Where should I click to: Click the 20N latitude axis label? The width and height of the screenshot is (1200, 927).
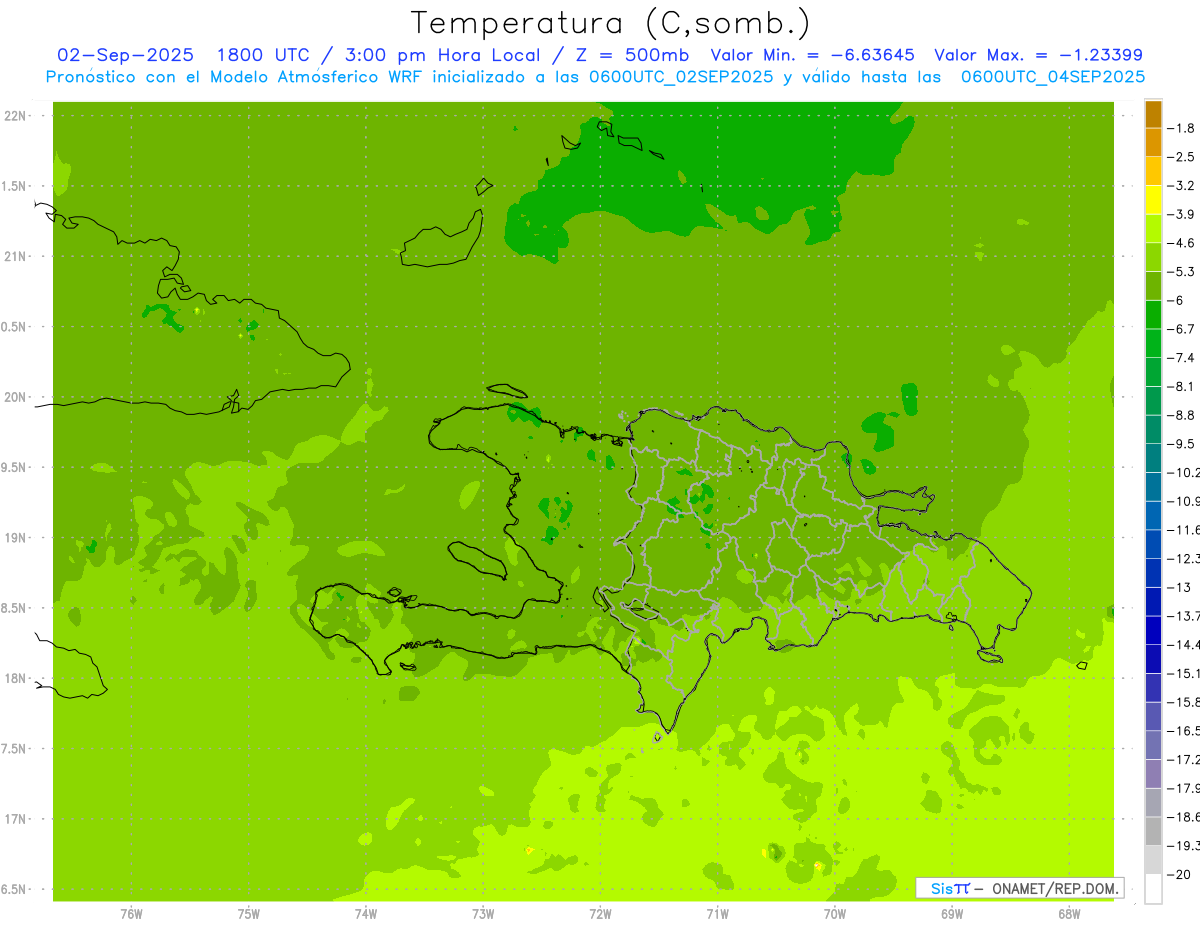point(16,397)
